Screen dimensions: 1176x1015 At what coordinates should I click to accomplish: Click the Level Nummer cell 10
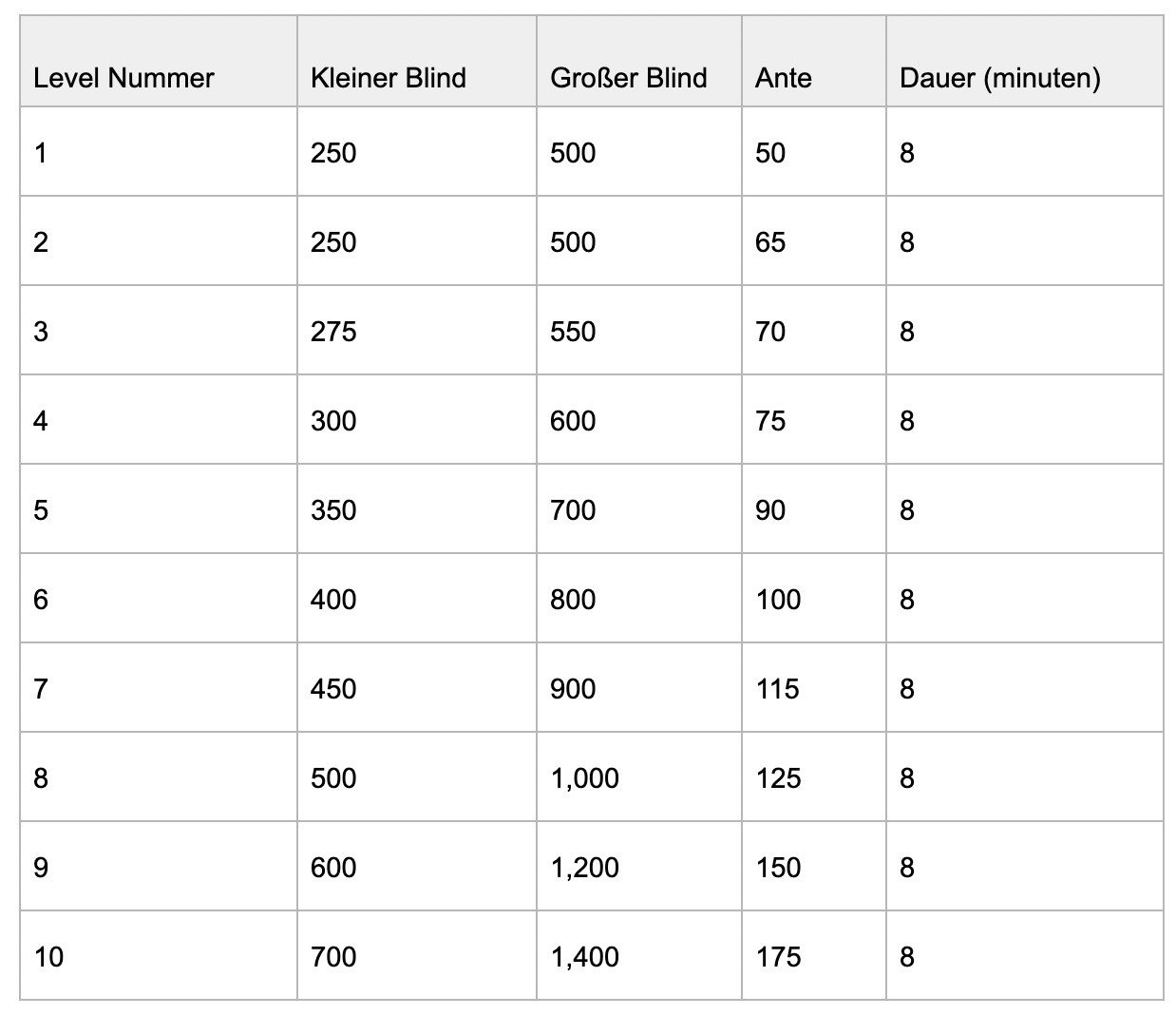point(48,957)
